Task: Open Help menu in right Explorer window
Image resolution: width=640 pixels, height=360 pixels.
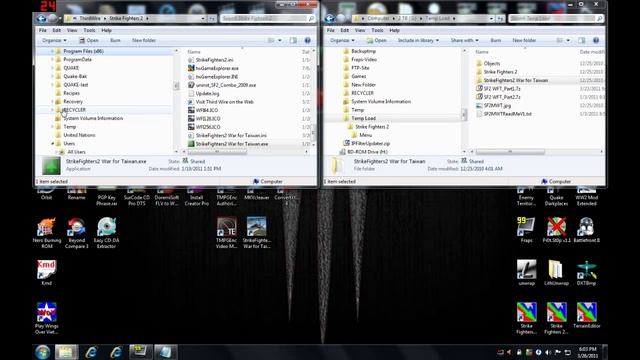Action: pos(394,30)
